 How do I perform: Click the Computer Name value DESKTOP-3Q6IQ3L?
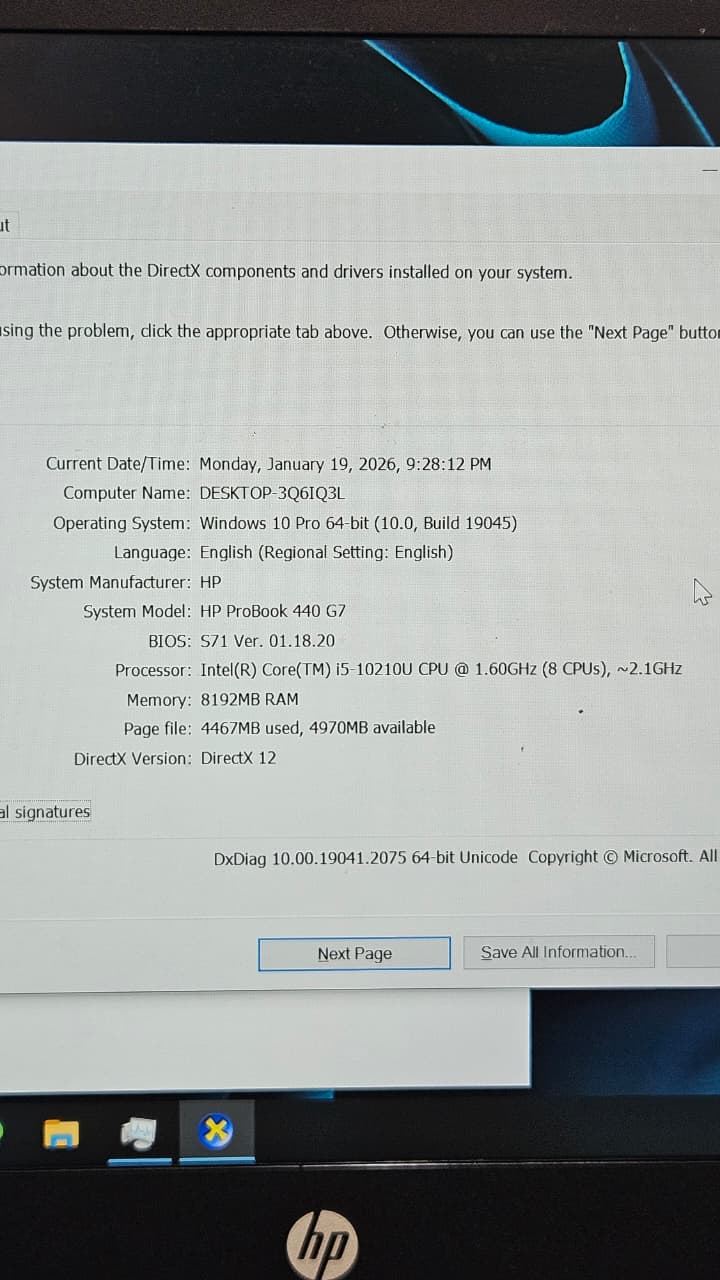pyautogui.click(x=272, y=493)
